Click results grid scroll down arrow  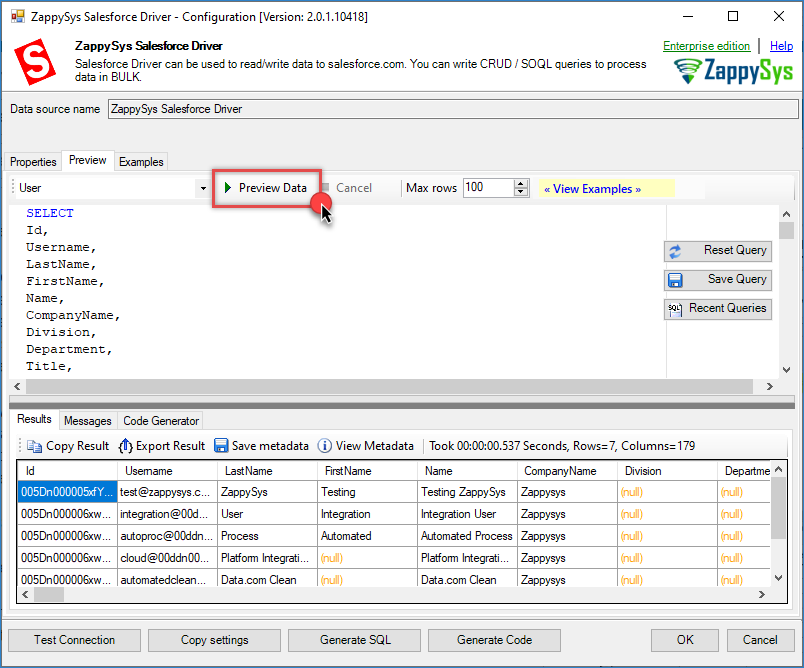778,578
